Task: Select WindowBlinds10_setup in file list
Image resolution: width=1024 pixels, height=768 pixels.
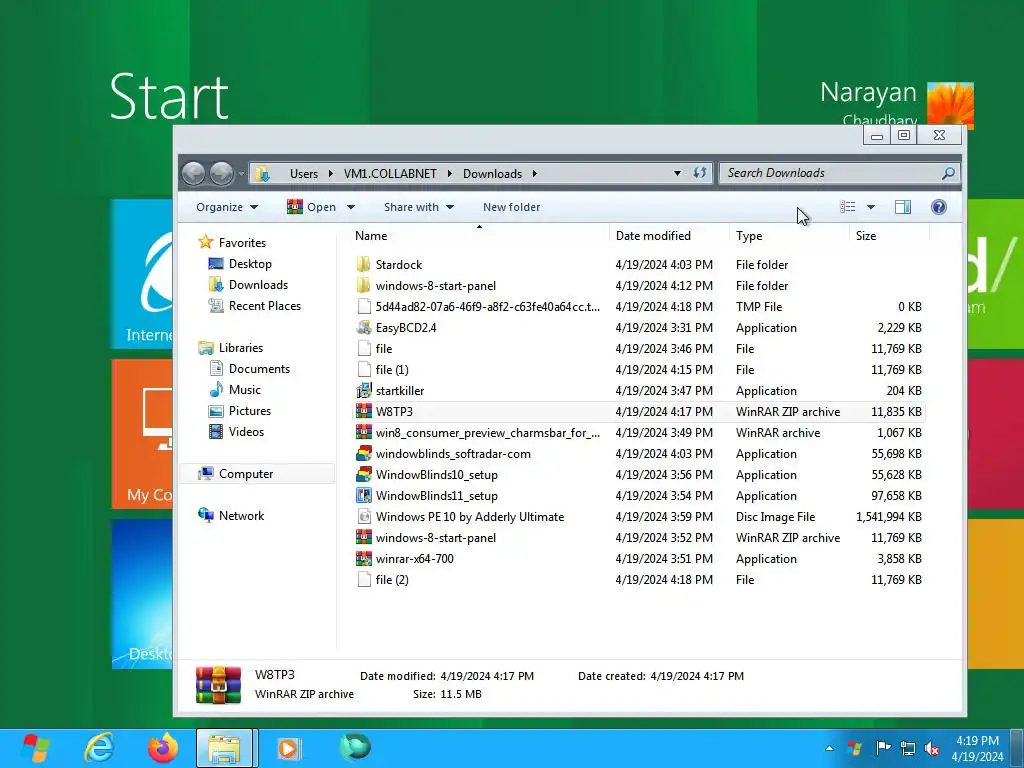Action: (x=639, y=475)
